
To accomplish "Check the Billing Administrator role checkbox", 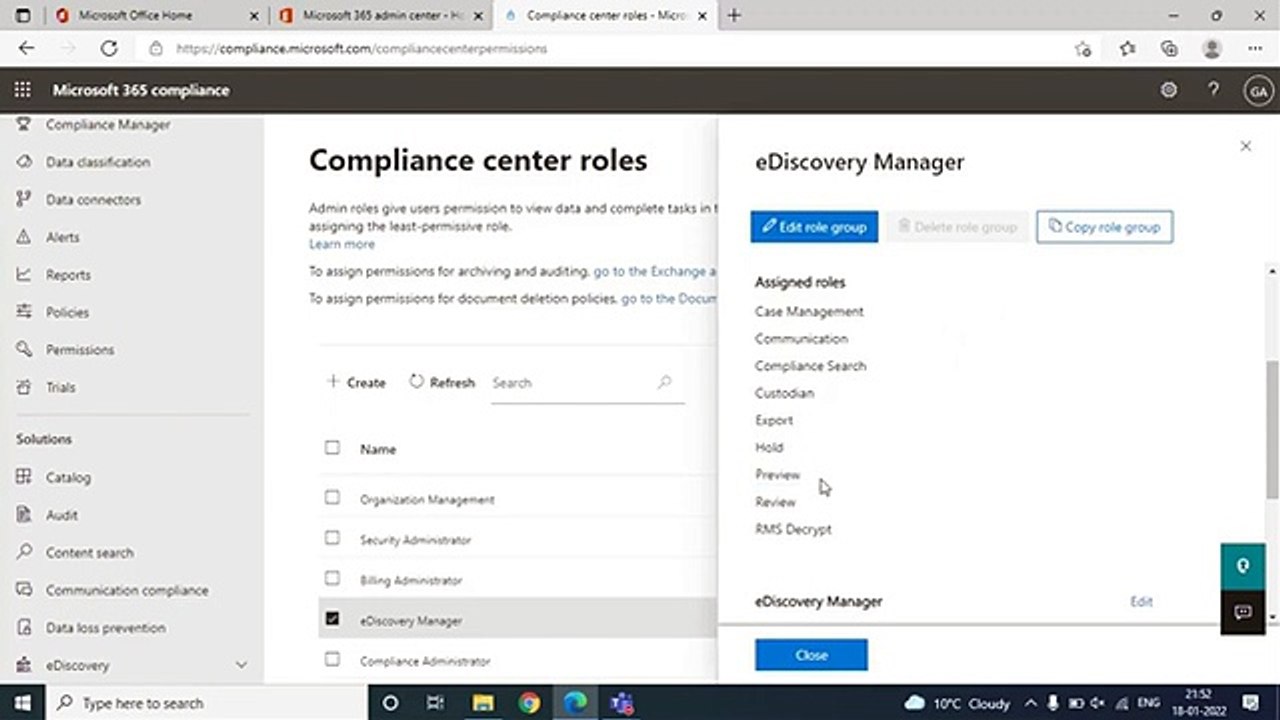I will (x=332, y=578).
